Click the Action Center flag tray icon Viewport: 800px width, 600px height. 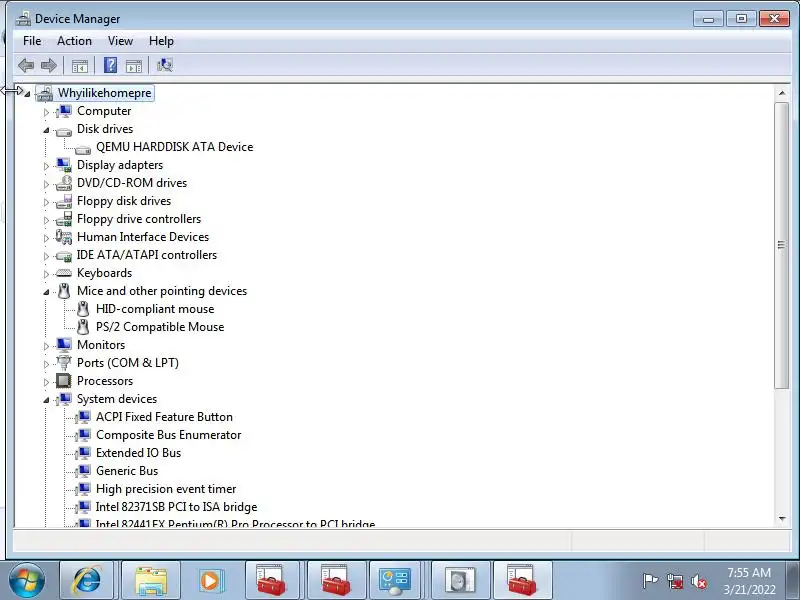pyautogui.click(x=650, y=581)
